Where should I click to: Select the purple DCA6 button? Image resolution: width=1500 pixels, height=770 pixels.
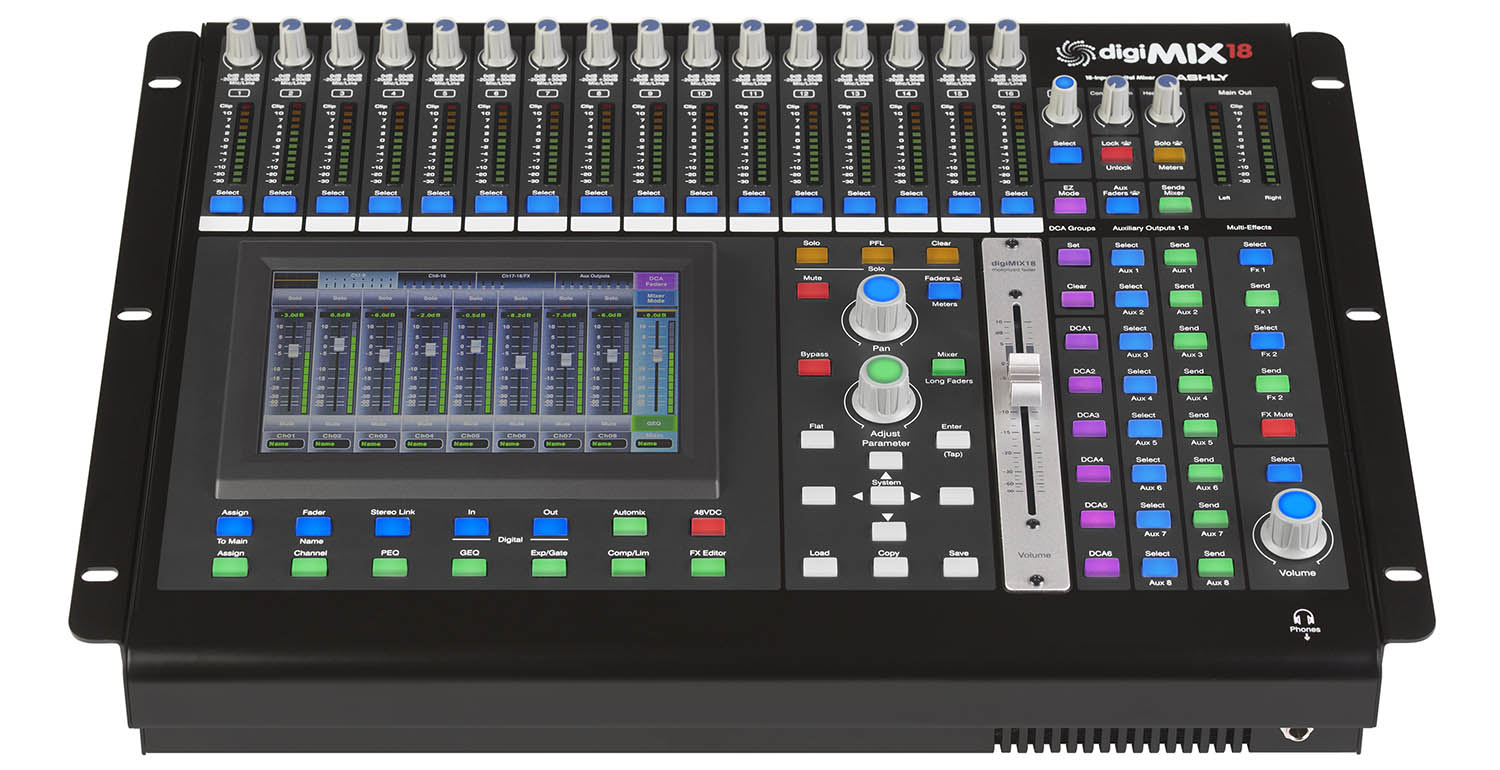tap(1101, 567)
